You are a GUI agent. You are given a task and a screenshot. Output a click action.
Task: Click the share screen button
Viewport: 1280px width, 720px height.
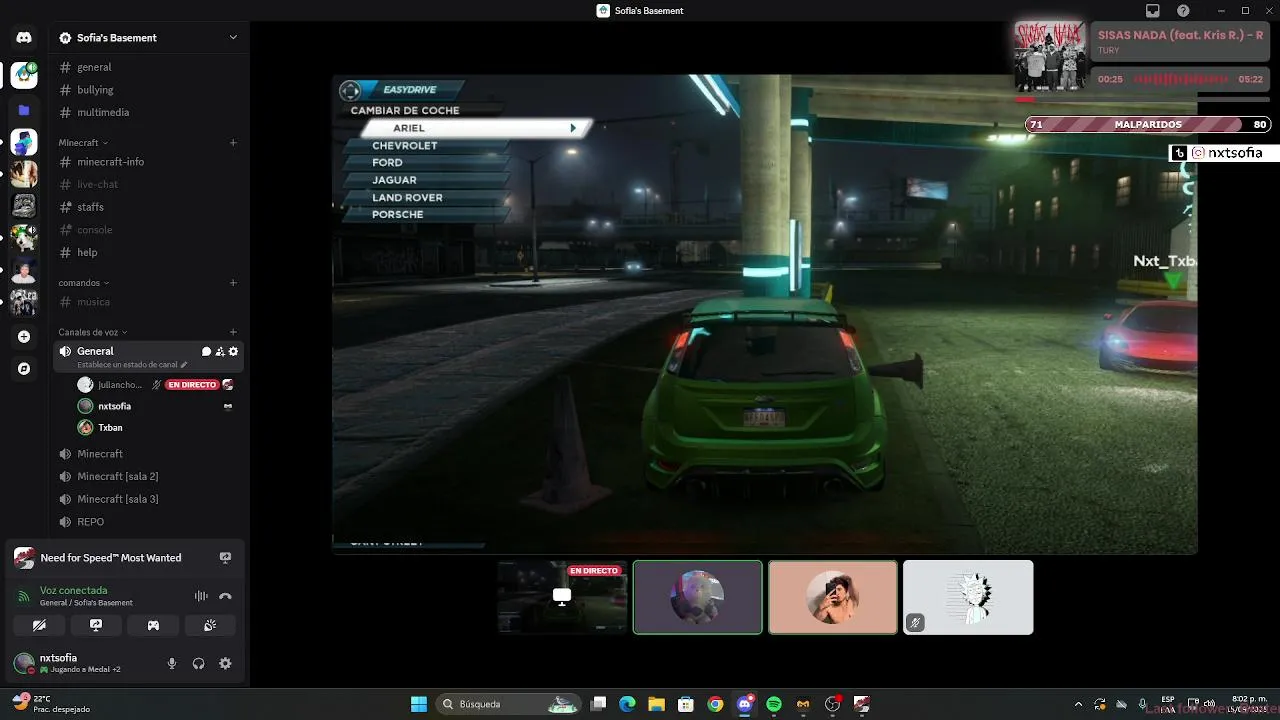coord(96,625)
